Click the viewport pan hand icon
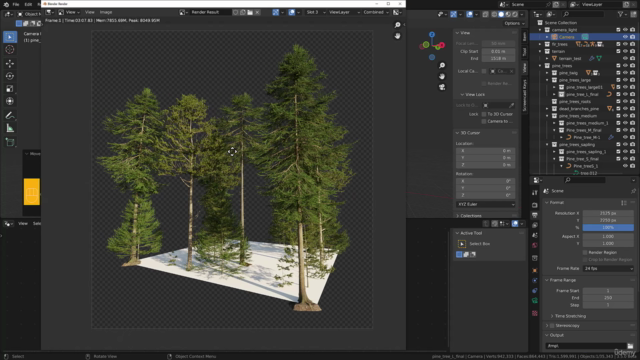640x360 pixels. pyautogui.click(x=442, y=76)
